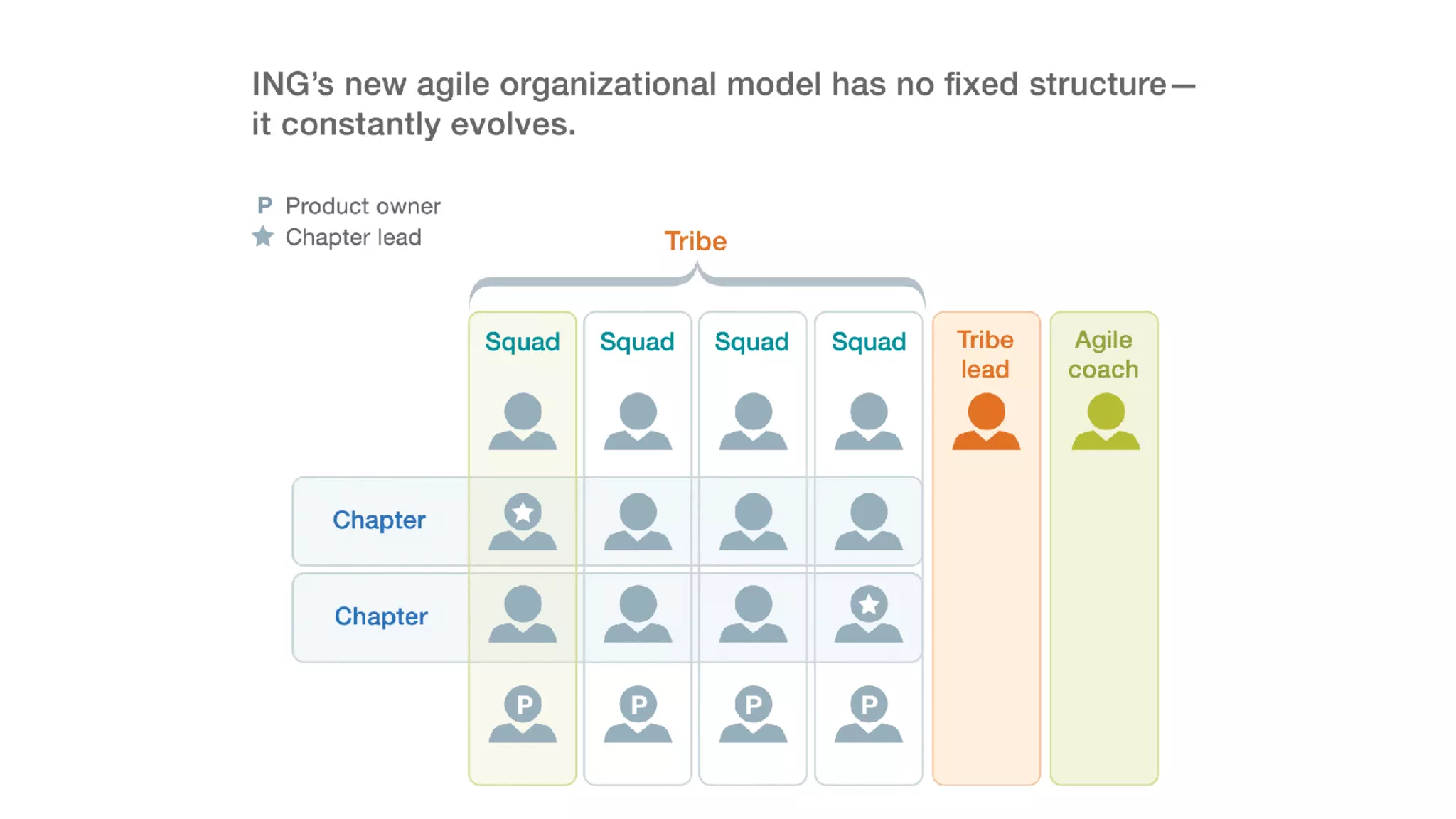The height and width of the screenshot is (819, 1456).
Task: Click the top person icon in first squad
Action: [523, 421]
